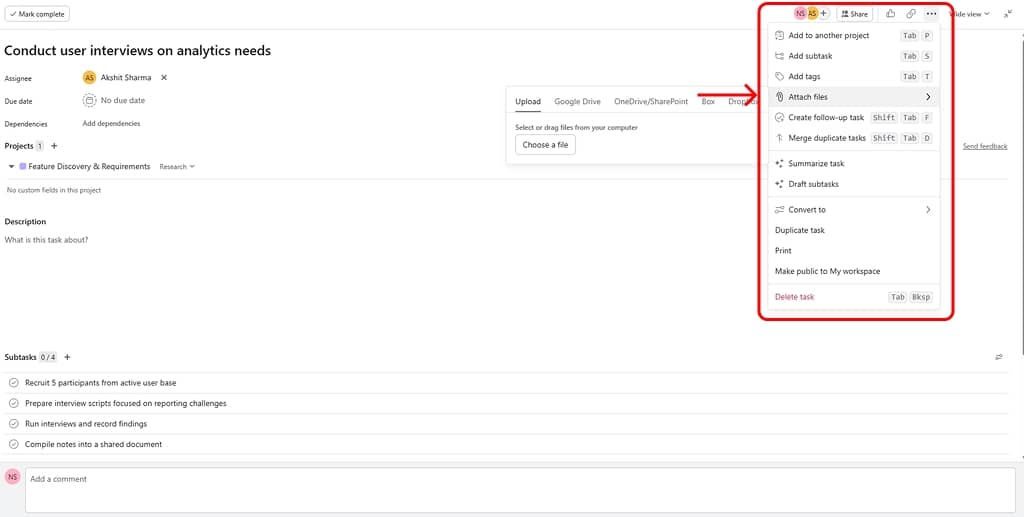Open the Wide view dropdown
The height and width of the screenshot is (517, 1024).
coord(969,14)
